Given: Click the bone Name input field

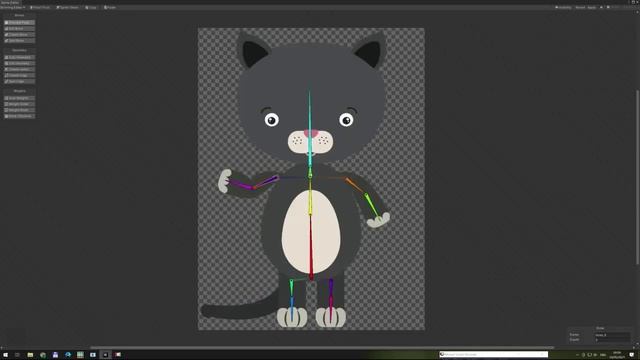Looking at the screenshot, I should tap(612, 335).
